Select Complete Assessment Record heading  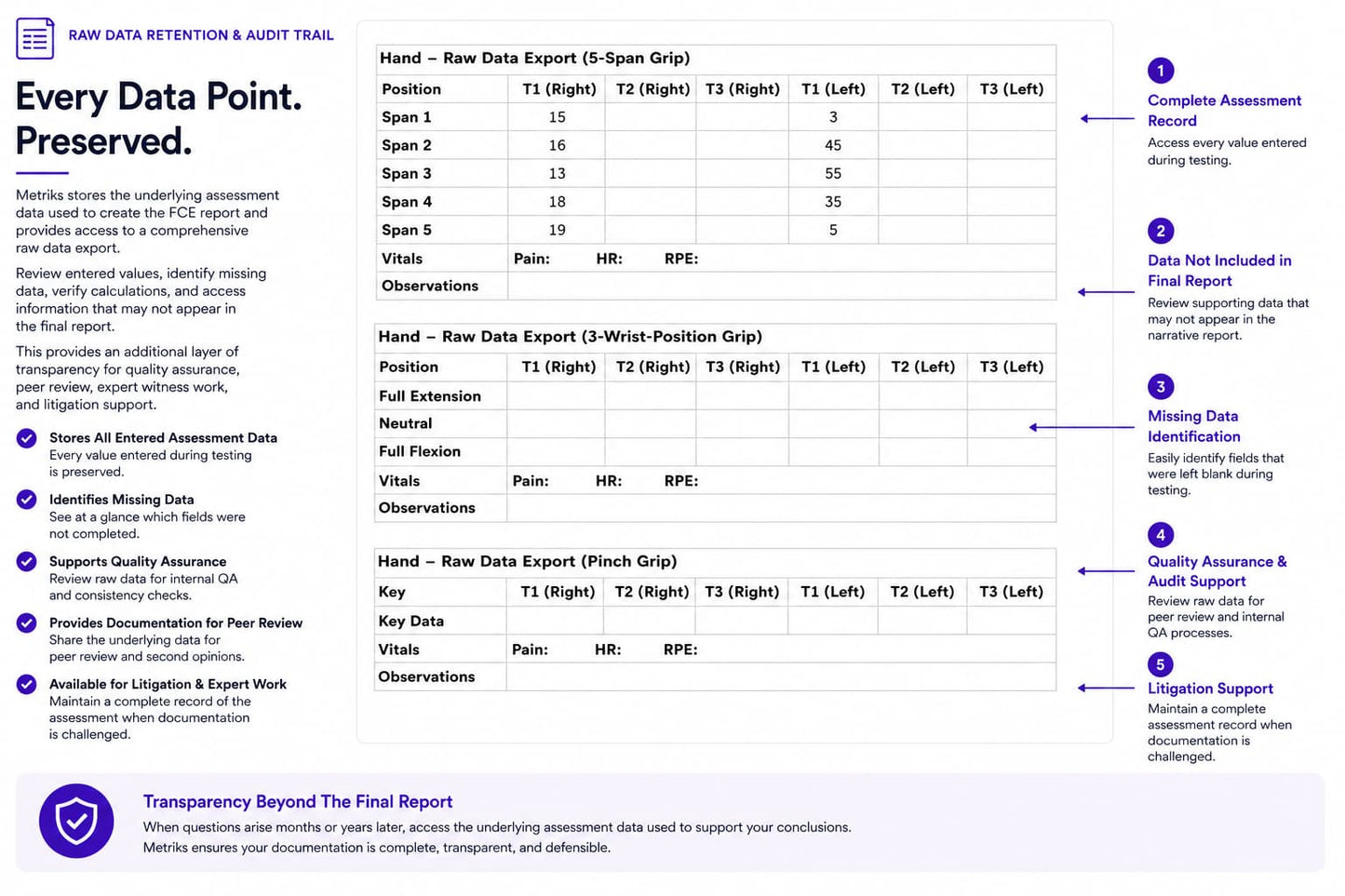[1224, 111]
